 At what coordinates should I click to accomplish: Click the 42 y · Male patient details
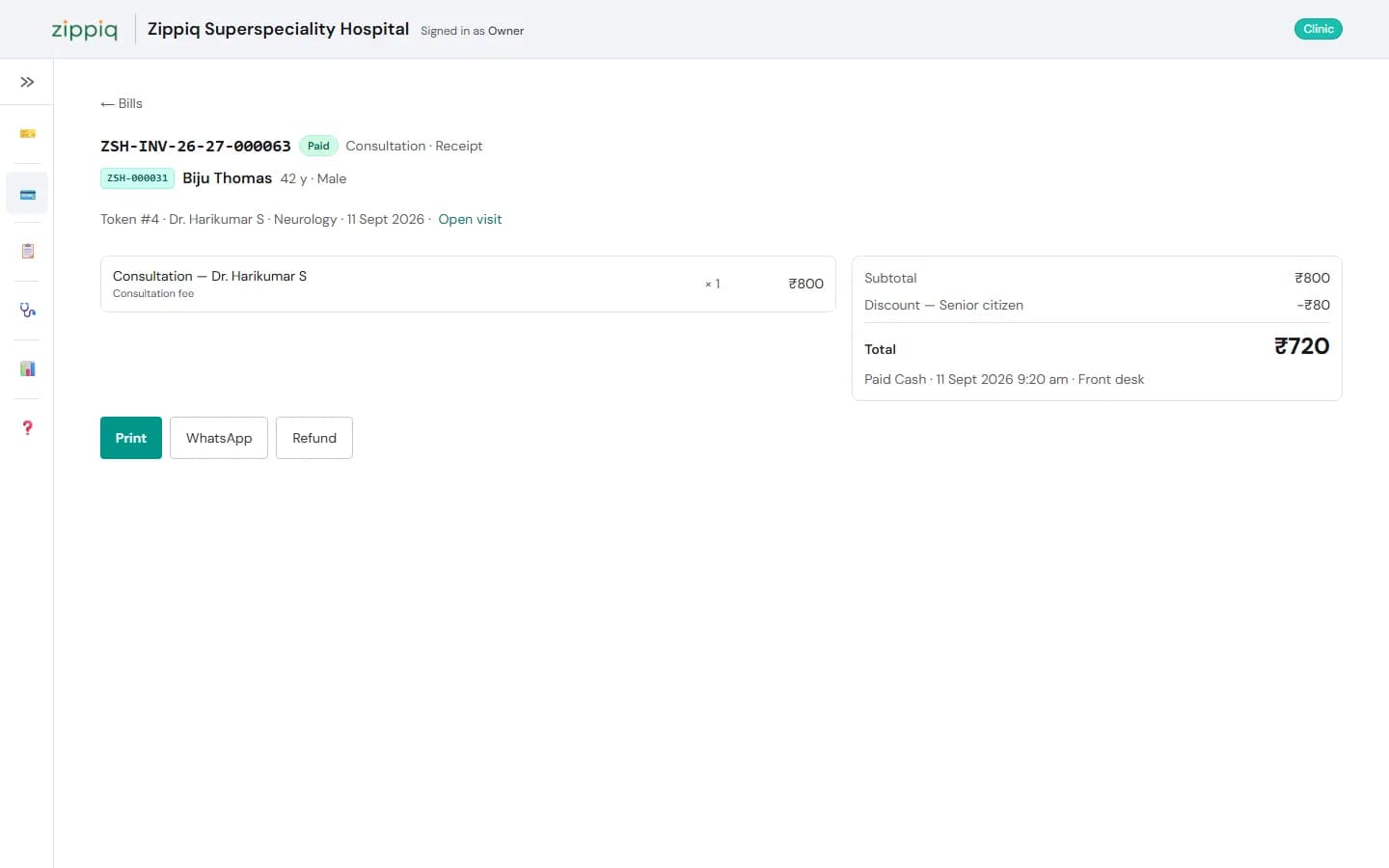click(x=313, y=178)
